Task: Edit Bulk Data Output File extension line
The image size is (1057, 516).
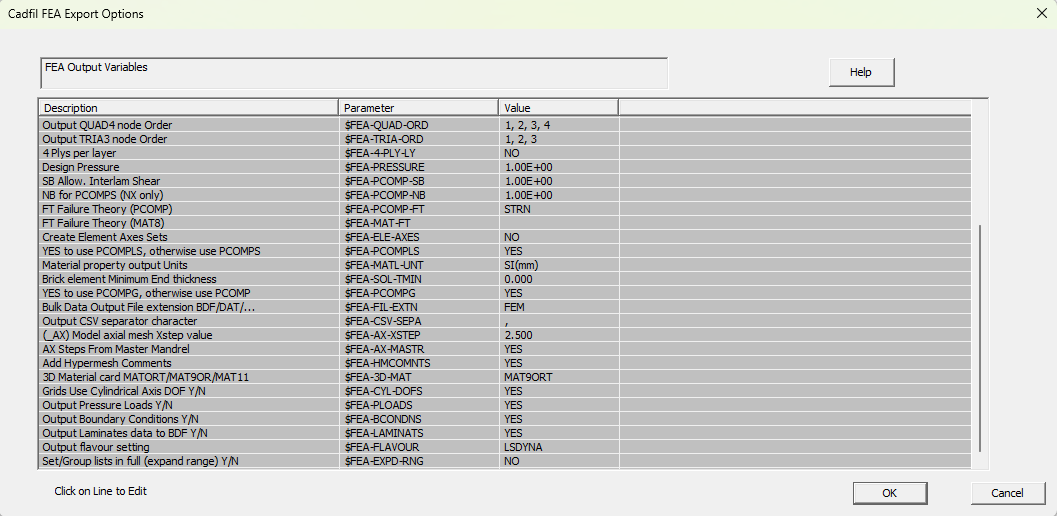Action: [x=505, y=307]
